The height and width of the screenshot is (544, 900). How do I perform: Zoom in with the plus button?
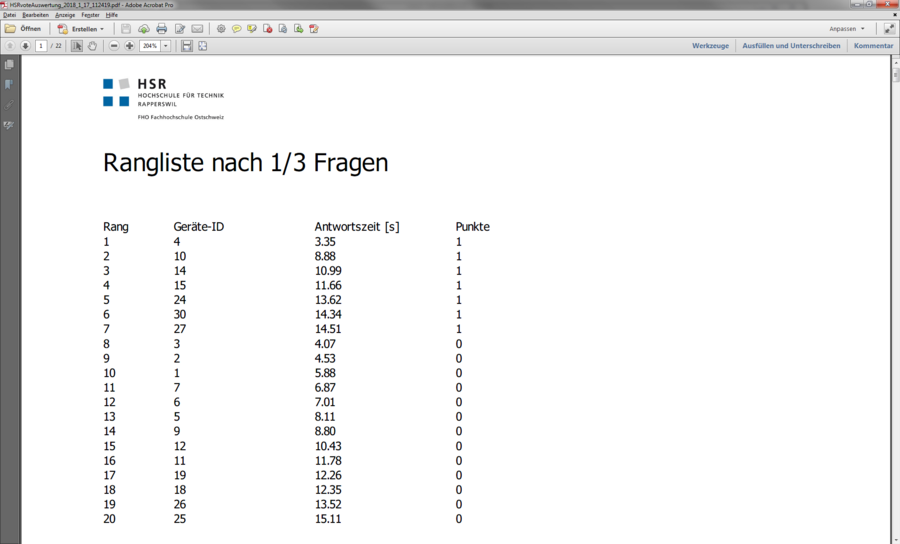point(129,46)
